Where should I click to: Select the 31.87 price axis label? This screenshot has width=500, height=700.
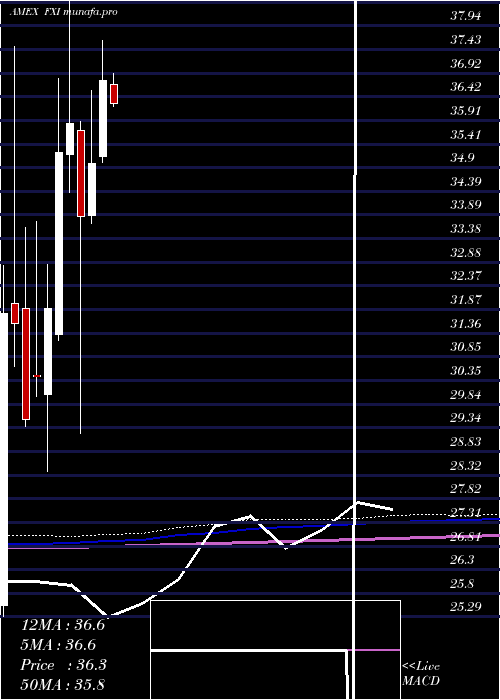(x=466, y=300)
